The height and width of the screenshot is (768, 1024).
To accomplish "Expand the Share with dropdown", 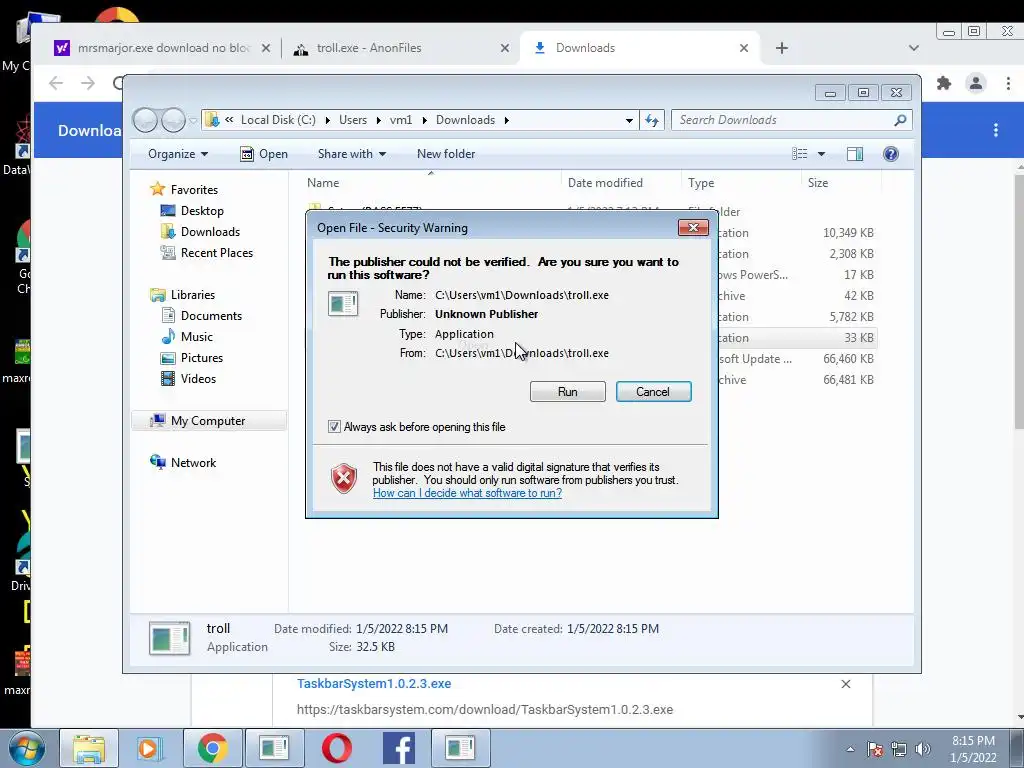I will tap(351, 154).
